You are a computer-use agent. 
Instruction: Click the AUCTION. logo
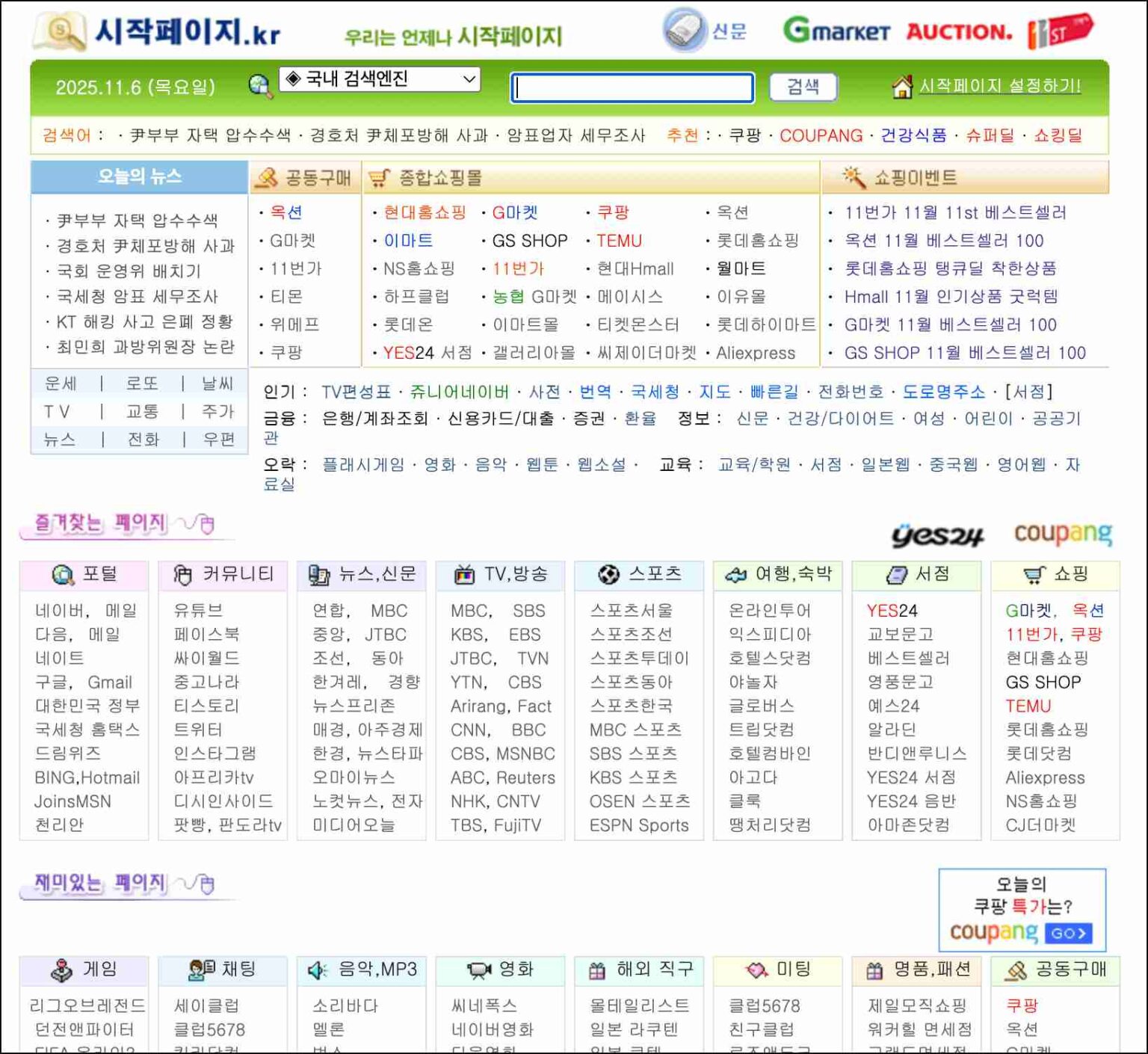coord(958,31)
